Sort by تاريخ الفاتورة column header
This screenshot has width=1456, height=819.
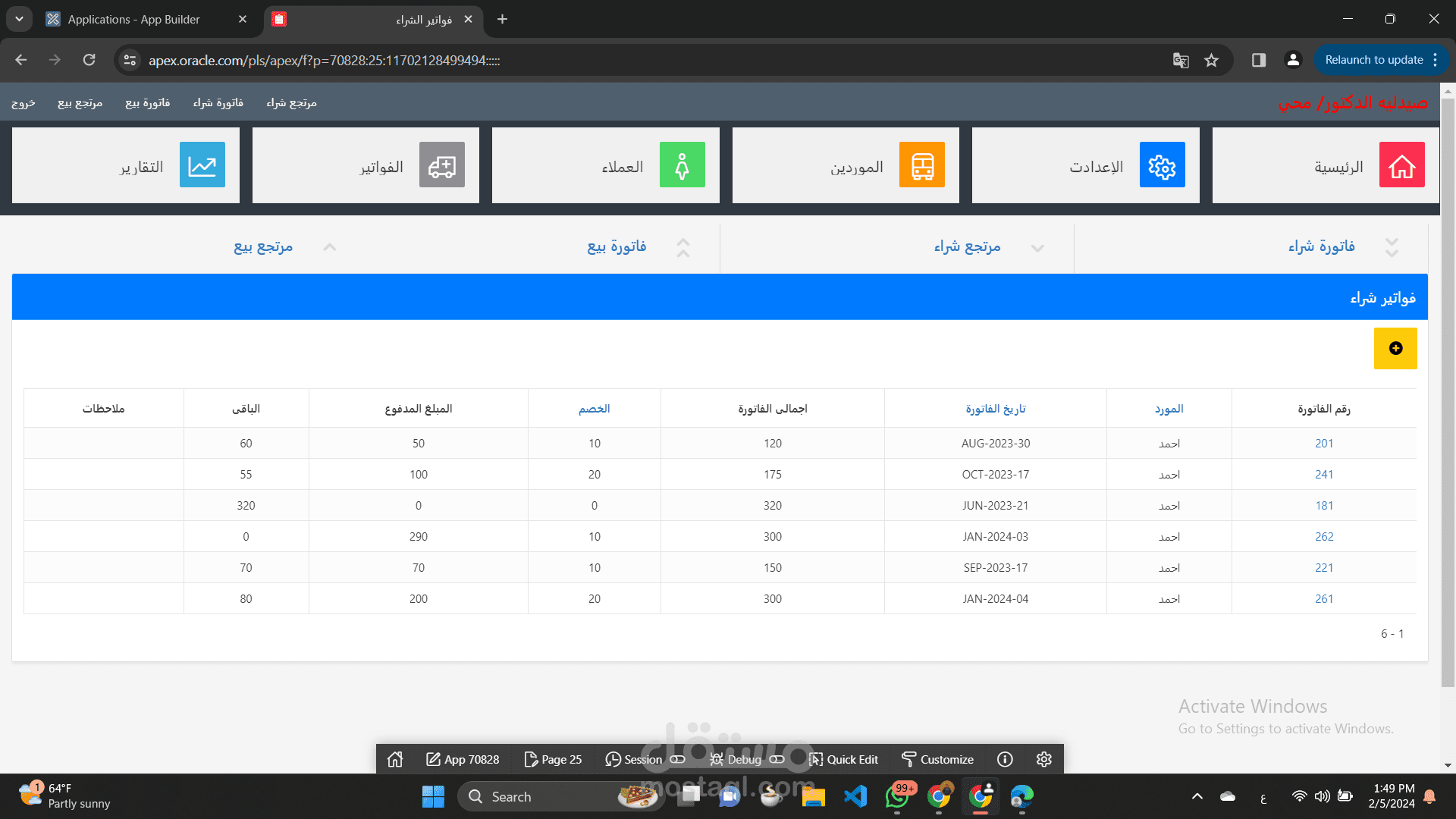click(995, 409)
